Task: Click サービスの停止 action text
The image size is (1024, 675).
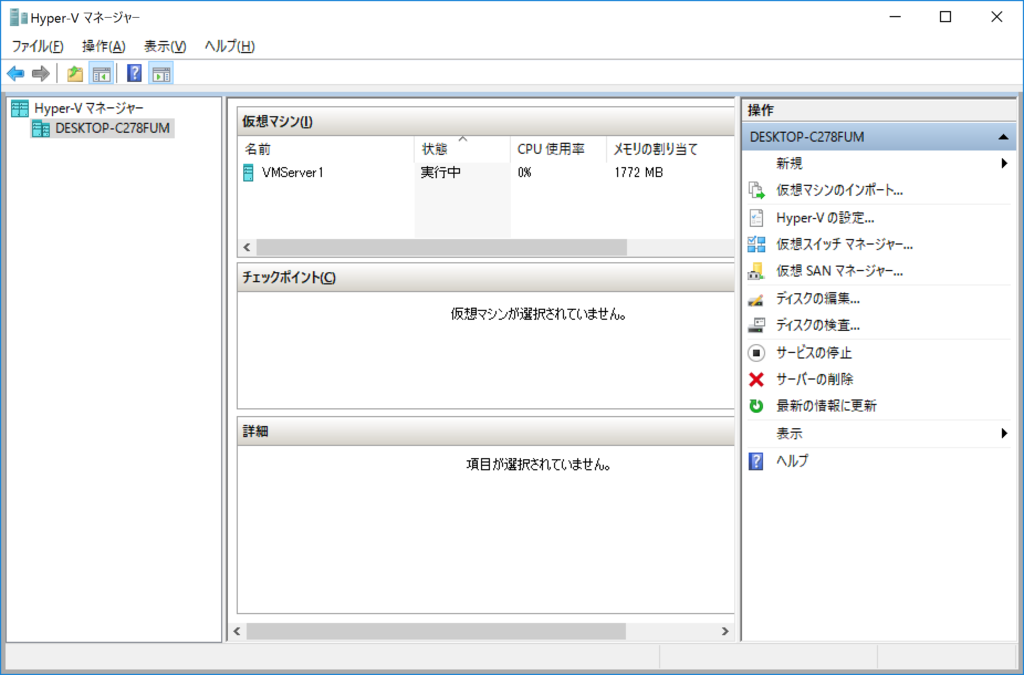Action: 814,353
